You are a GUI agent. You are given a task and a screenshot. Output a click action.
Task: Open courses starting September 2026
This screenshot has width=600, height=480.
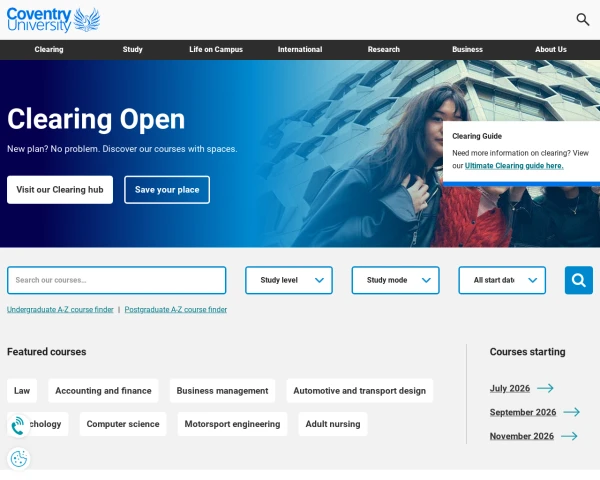coord(523,412)
